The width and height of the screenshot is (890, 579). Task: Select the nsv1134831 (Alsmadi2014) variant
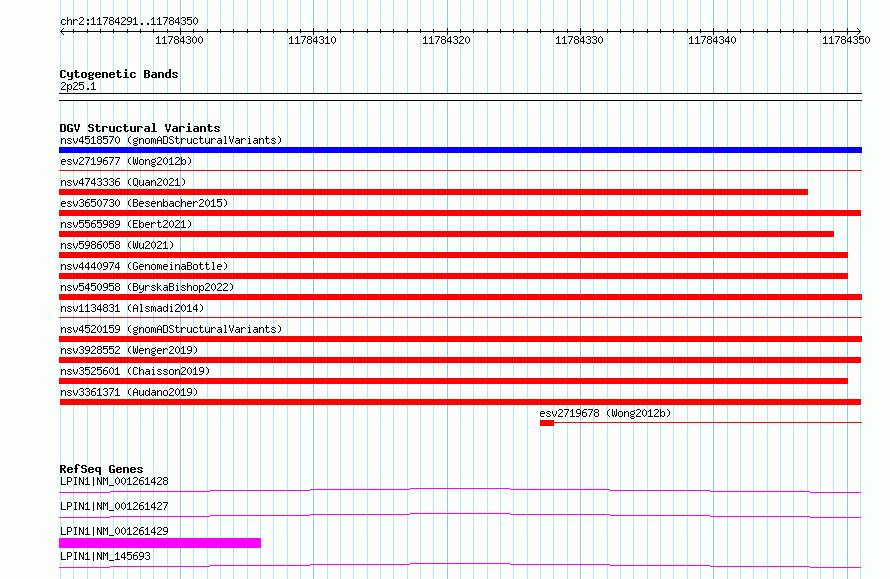click(132, 308)
